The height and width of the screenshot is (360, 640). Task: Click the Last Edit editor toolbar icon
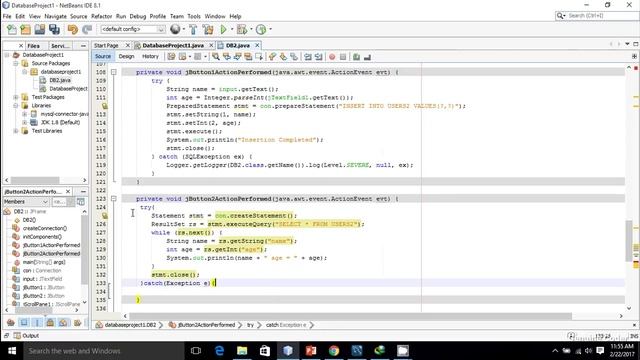point(171,57)
